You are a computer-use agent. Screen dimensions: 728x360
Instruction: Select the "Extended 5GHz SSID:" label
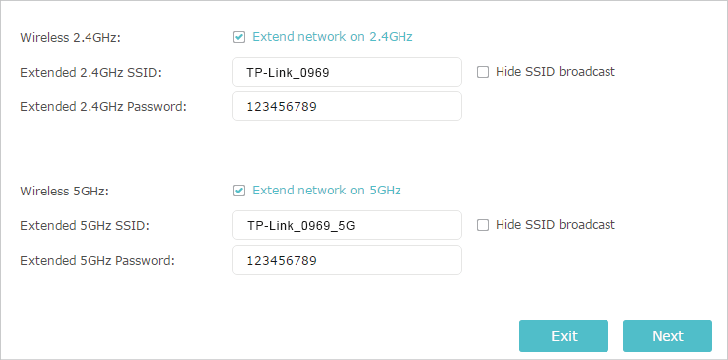click(85, 226)
